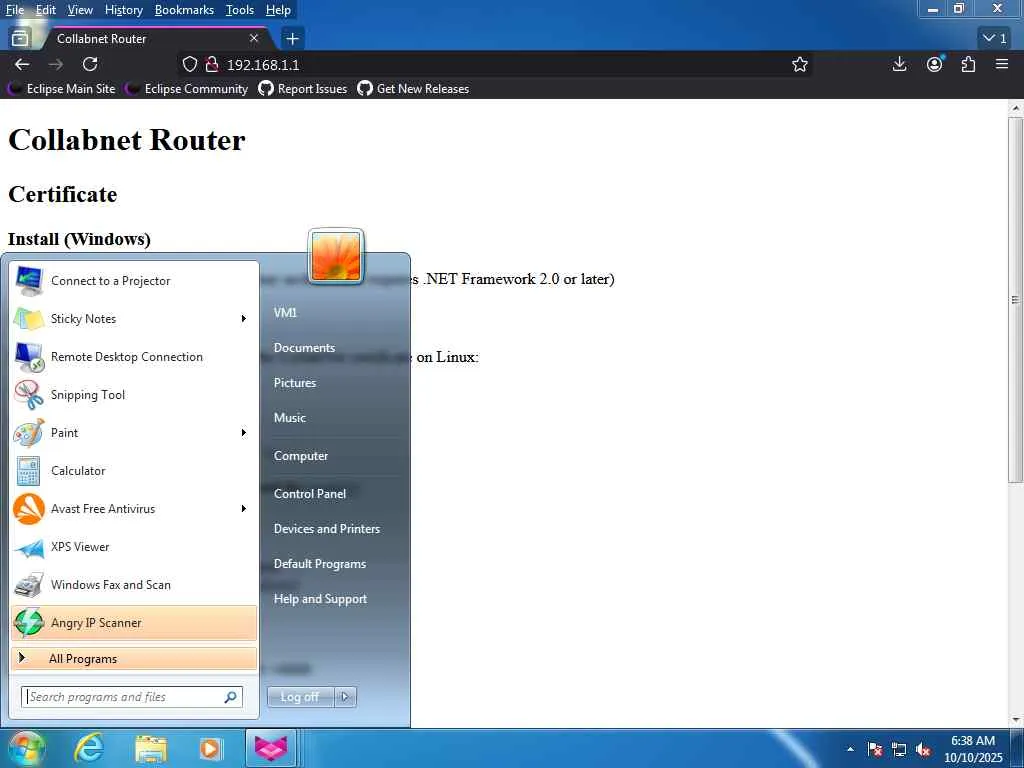The width and height of the screenshot is (1024, 768).
Task: Open the Tools menu
Action: click(x=240, y=10)
